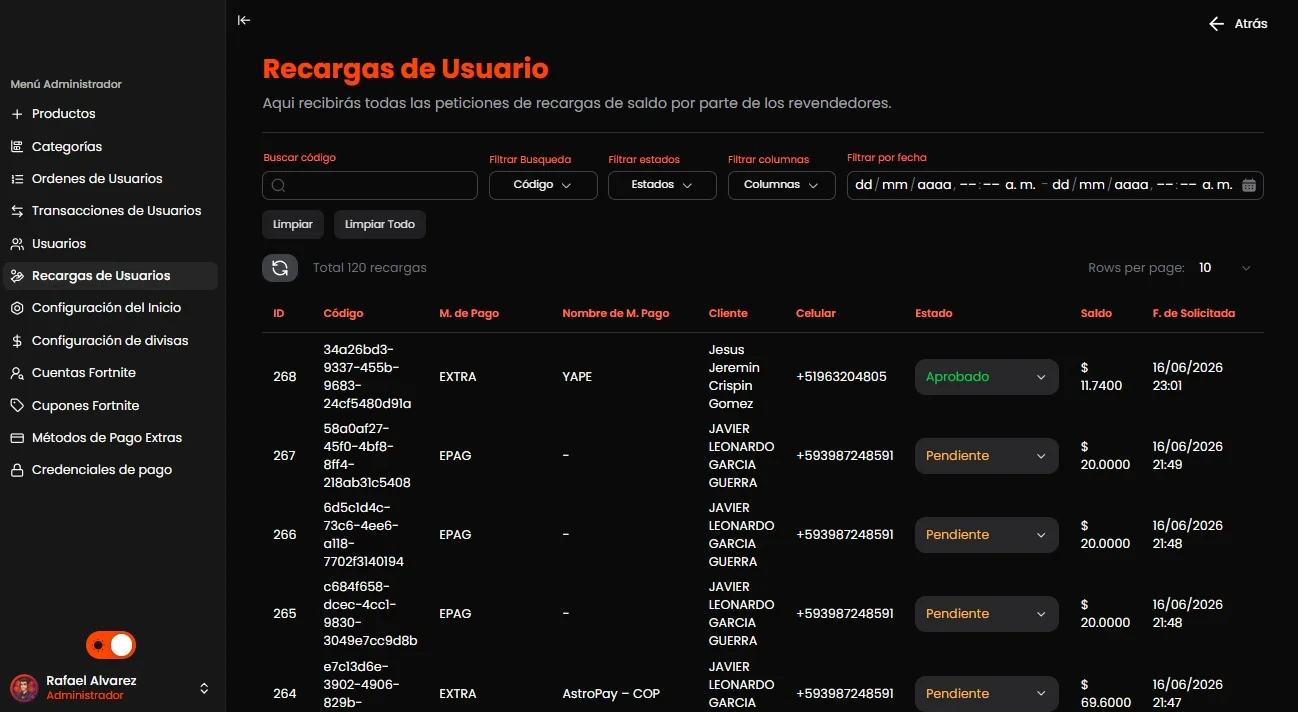Open the Columnas filter dropdown
Viewport: 1298px width, 712px height.
(782, 185)
